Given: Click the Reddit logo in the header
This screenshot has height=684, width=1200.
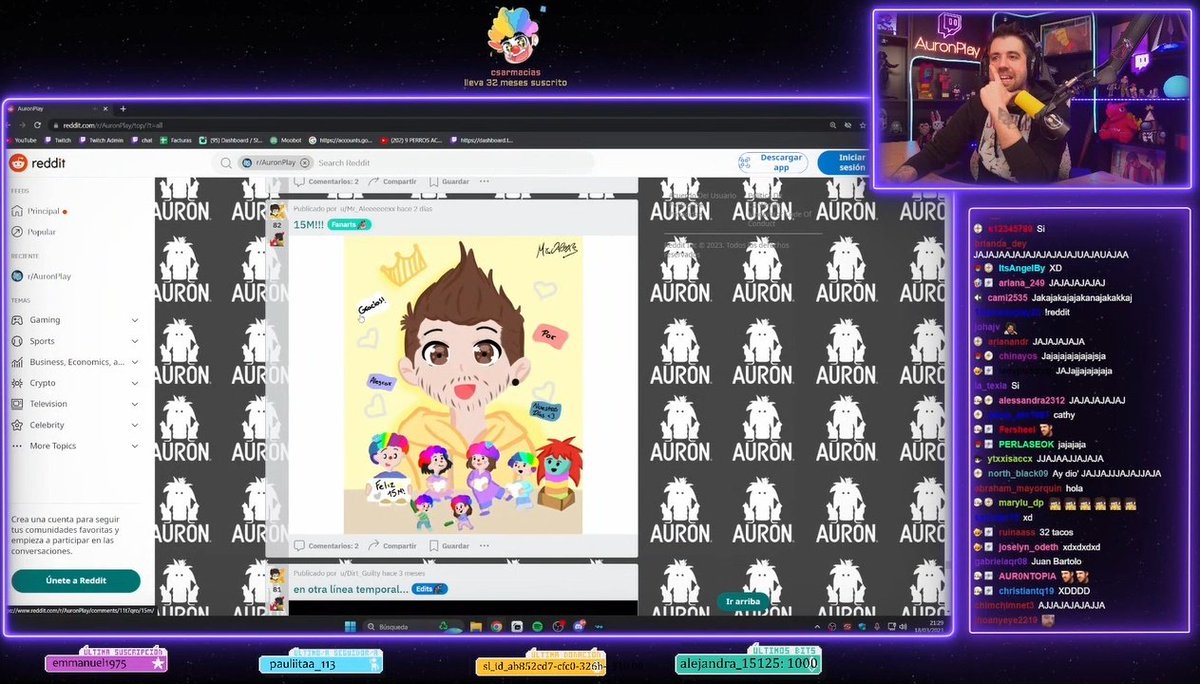Looking at the screenshot, I should [37, 163].
